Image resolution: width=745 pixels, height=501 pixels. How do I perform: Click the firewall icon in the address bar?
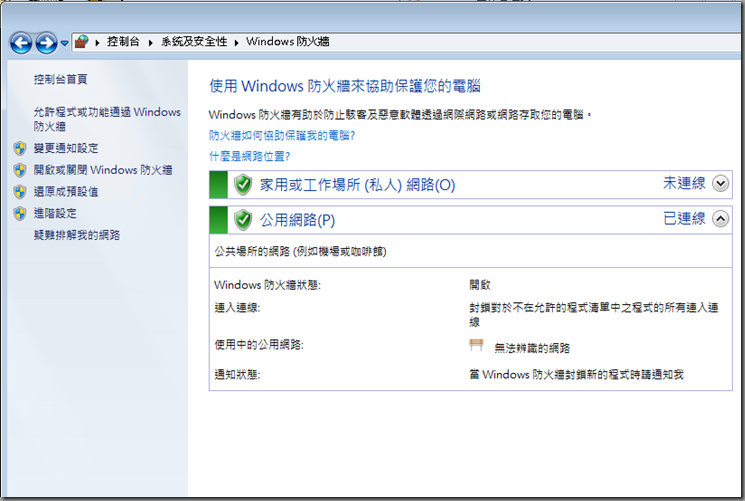82,42
